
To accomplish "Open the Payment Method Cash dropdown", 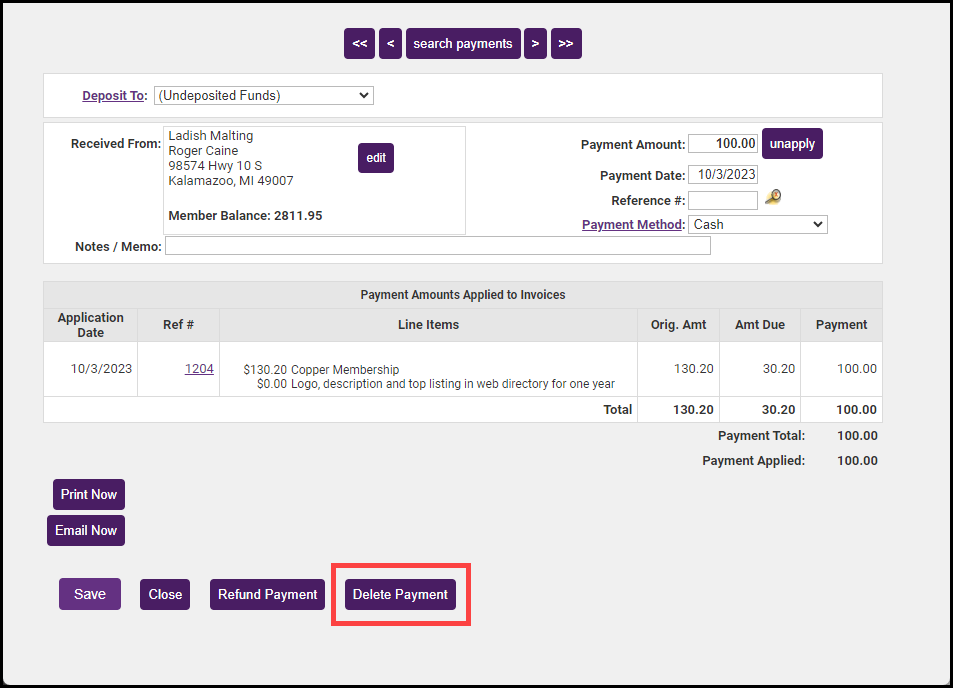I will [757, 225].
